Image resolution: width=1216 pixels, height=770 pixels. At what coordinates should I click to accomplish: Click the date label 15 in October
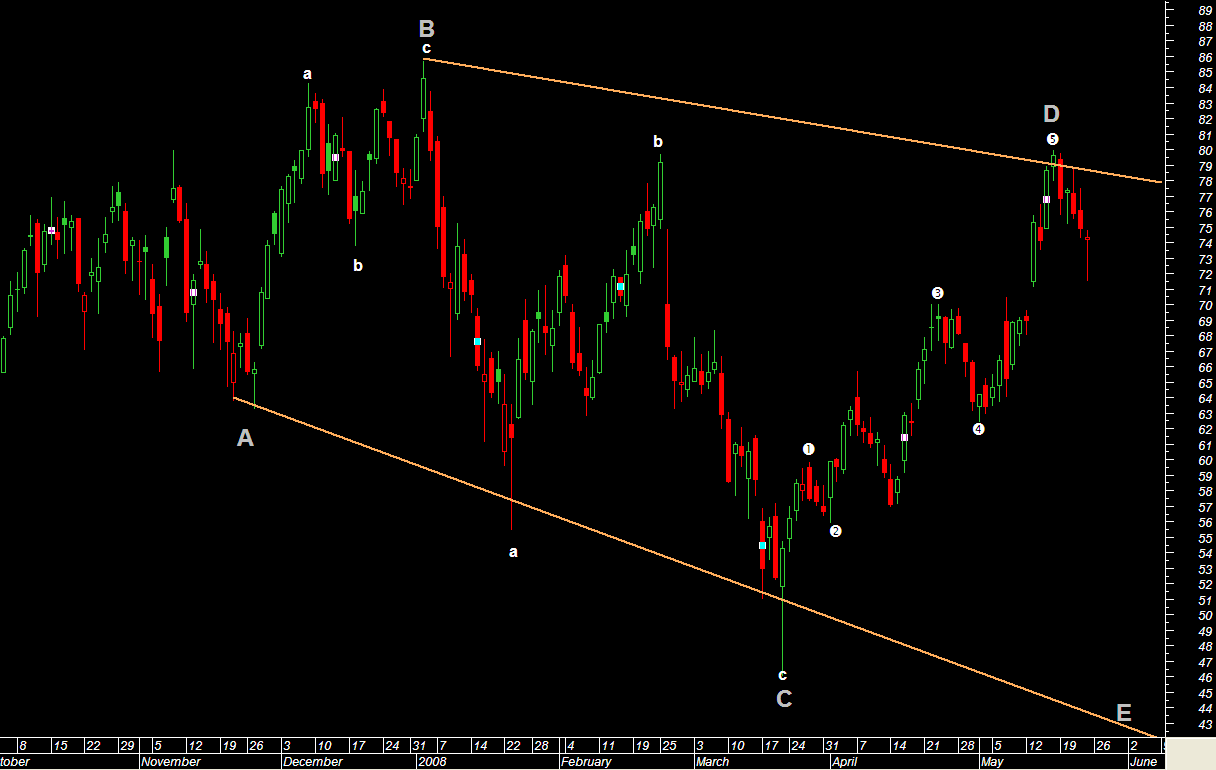60,746
